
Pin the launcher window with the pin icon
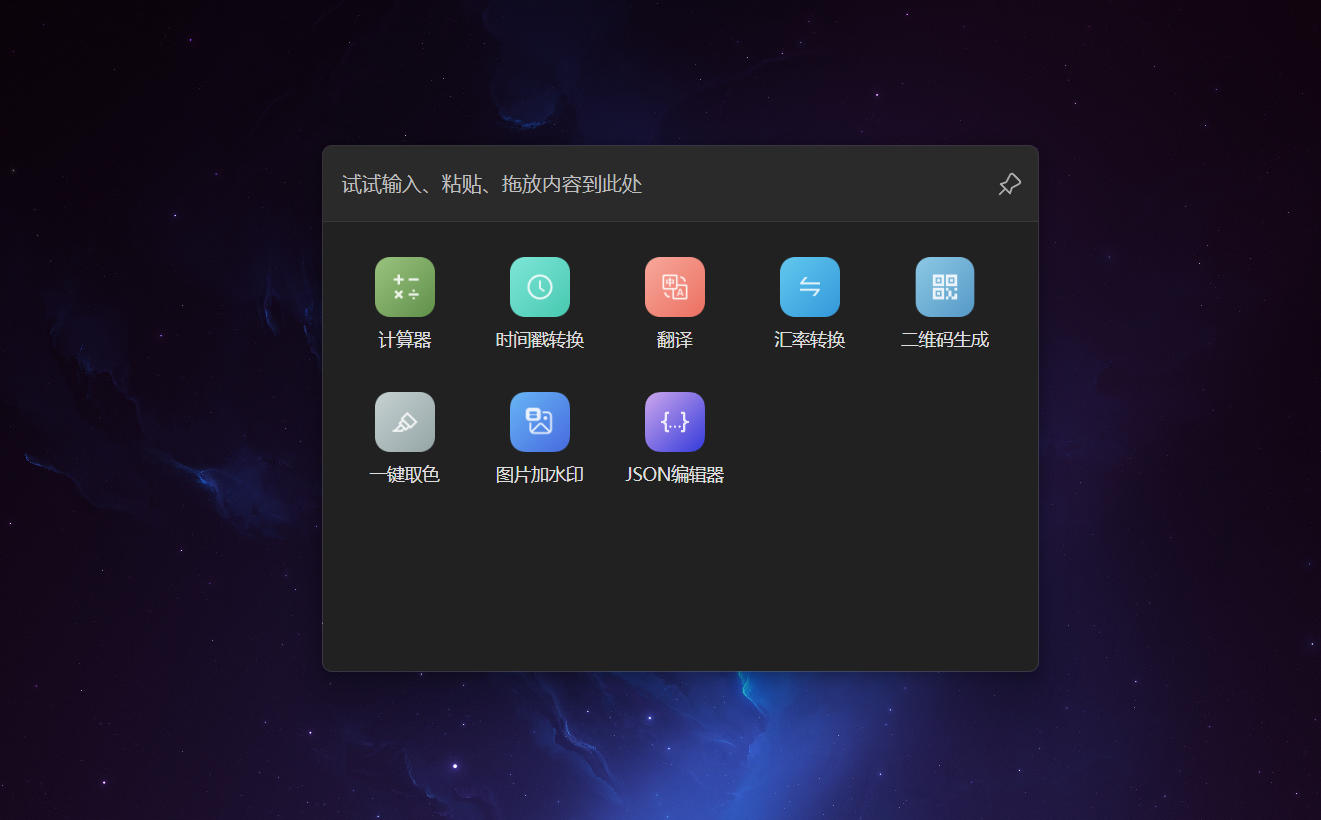tap(1009, 184)
